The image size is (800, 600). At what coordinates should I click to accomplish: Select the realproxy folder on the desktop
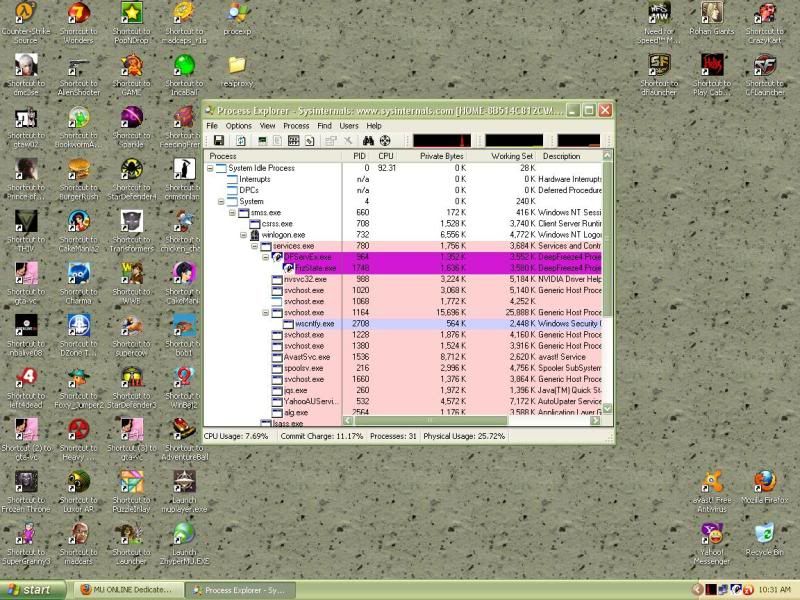click(237, 71)
